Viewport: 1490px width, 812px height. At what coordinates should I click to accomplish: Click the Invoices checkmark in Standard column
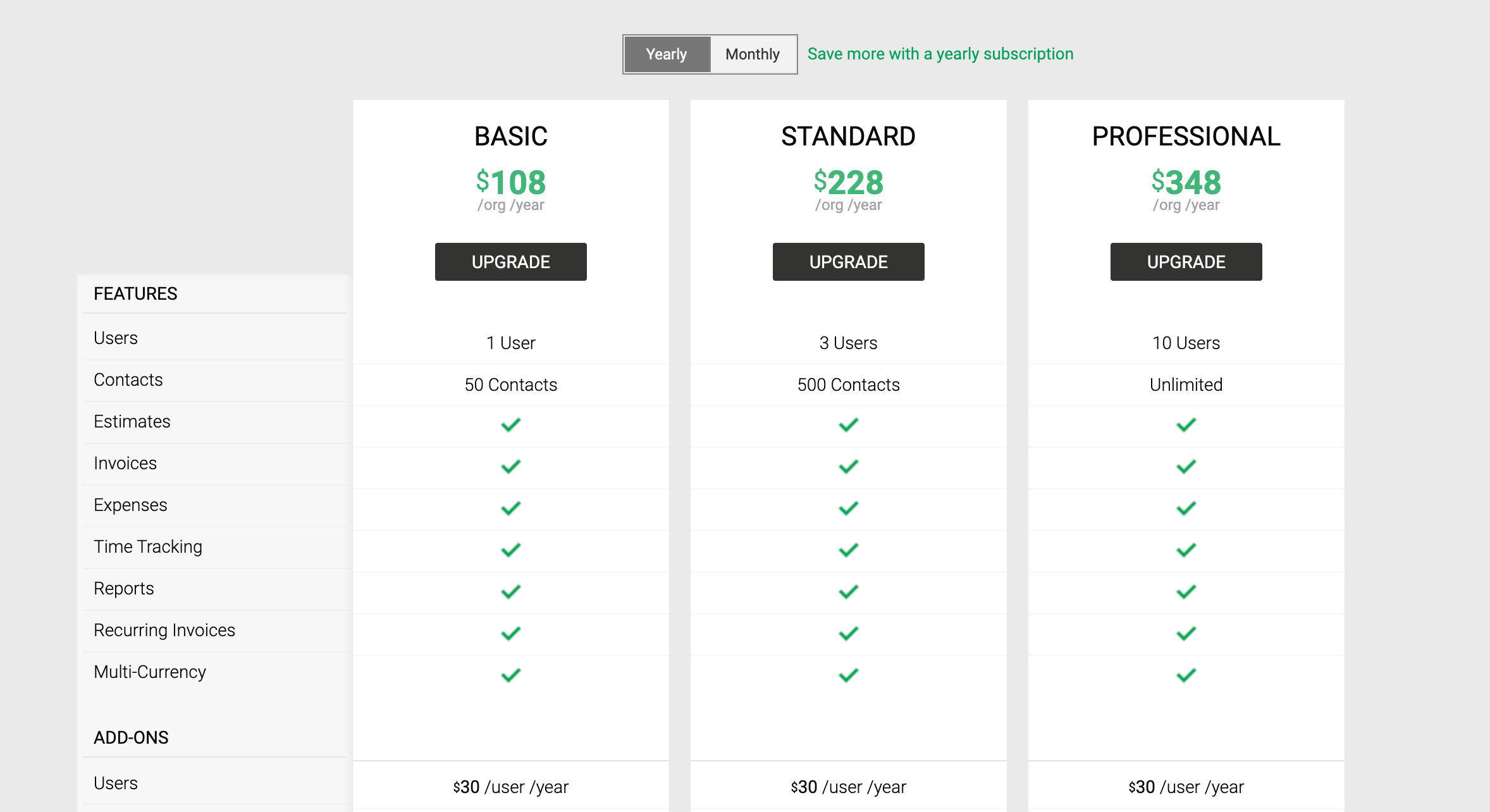pyautogui.click(x=848, y=466)
